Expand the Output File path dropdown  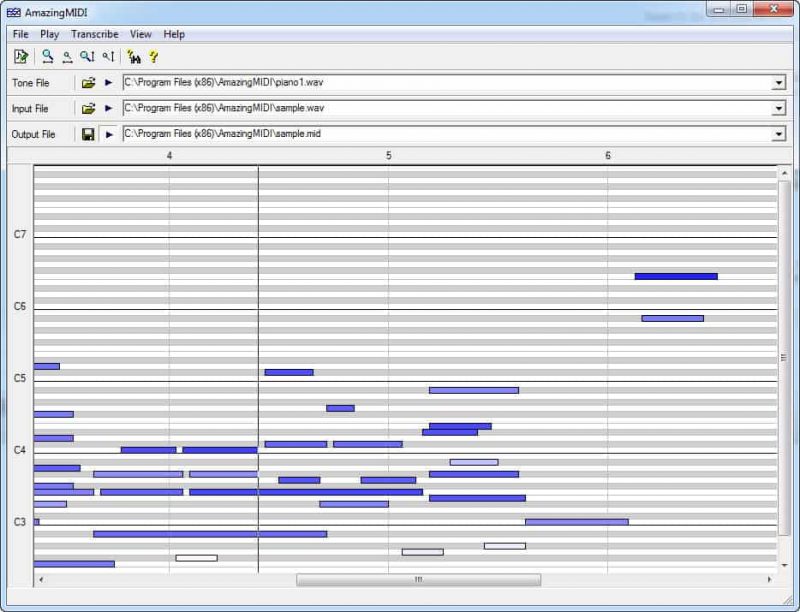point(779,134)
